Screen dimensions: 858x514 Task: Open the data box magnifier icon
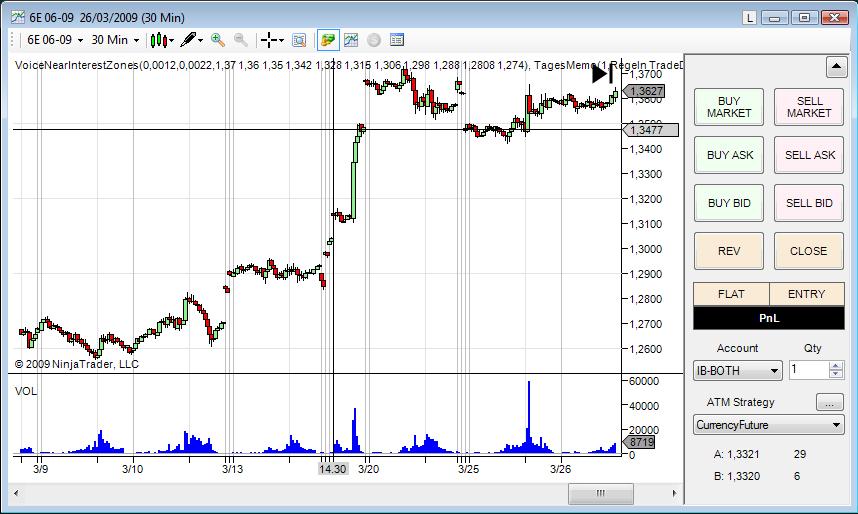point(299,40)
